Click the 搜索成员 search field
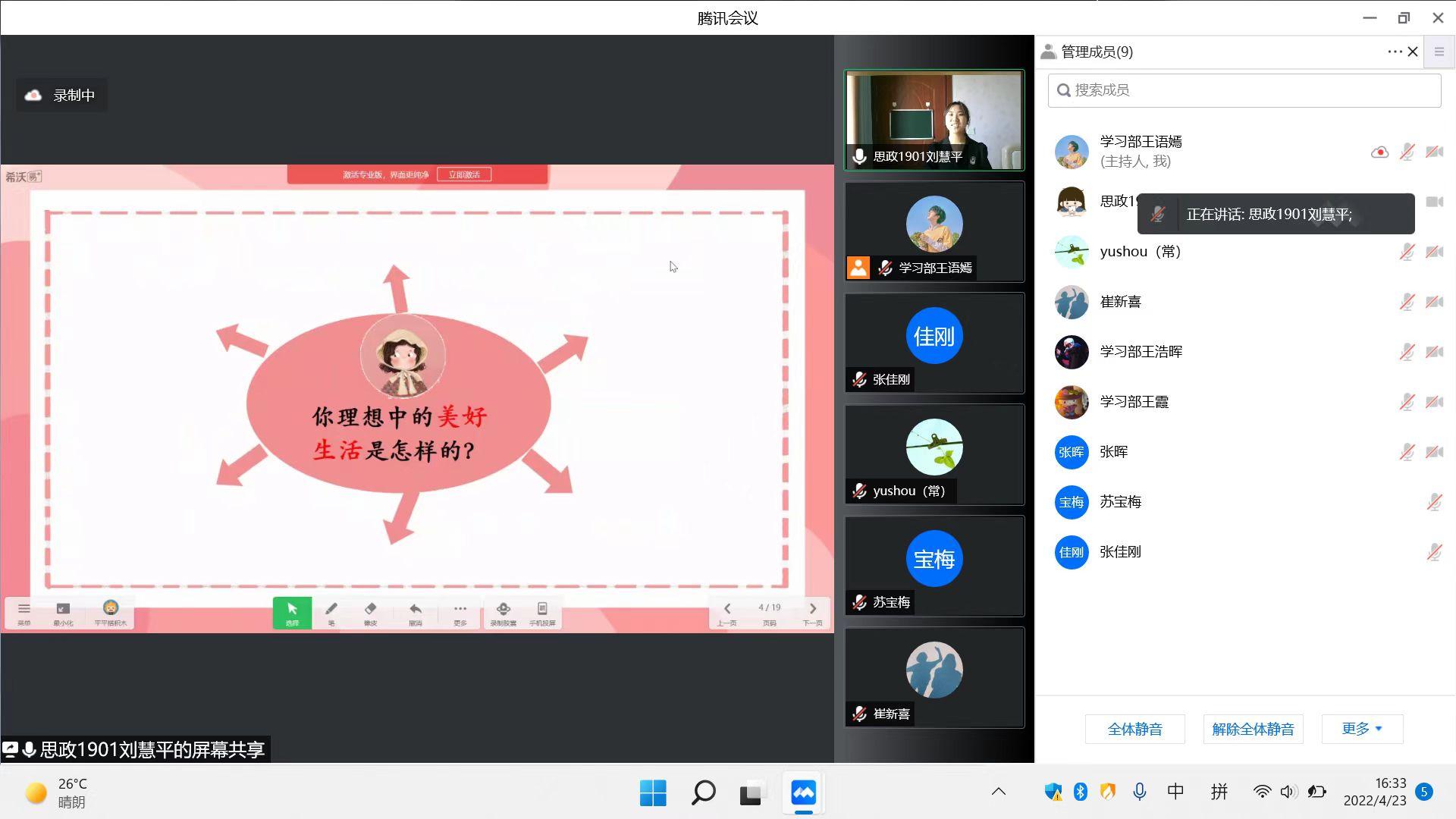Image resolution: width=1456 pixels, height=819 pixels. 1244,90
